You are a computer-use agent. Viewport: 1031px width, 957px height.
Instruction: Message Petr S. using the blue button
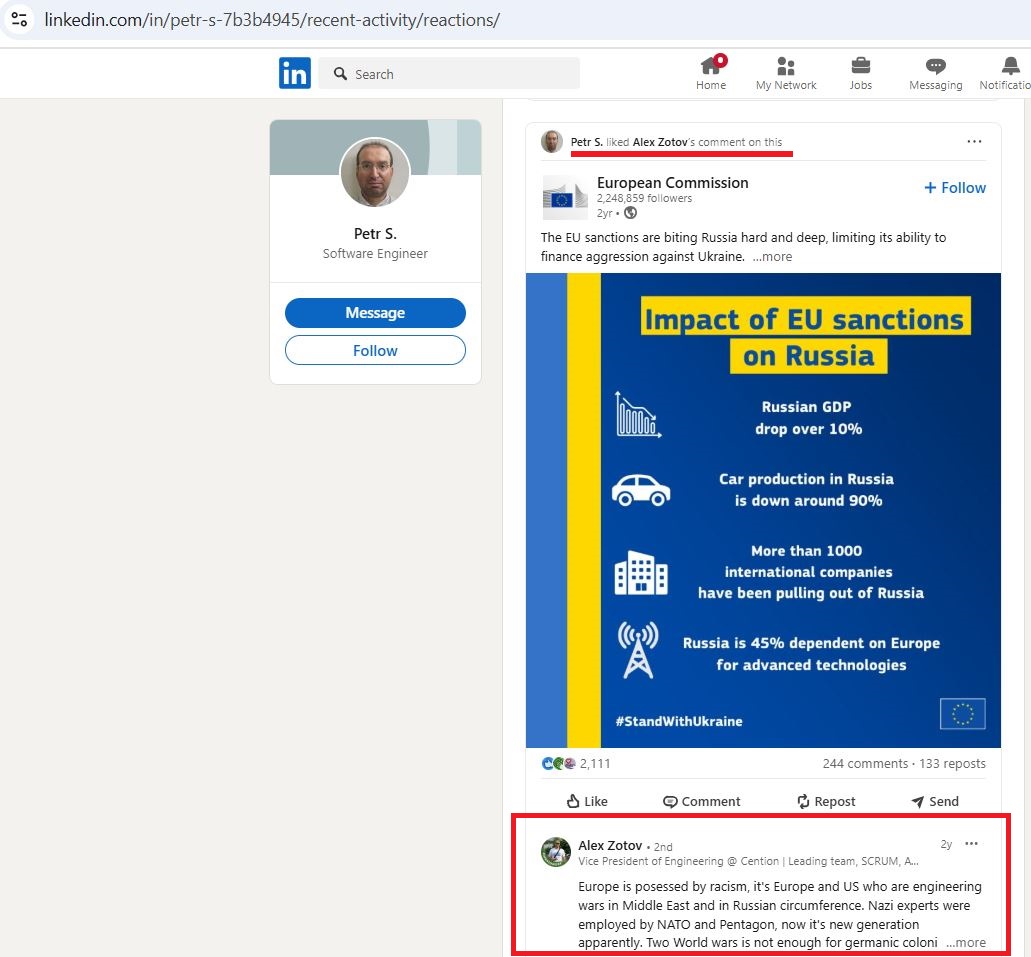coord(375,312)
